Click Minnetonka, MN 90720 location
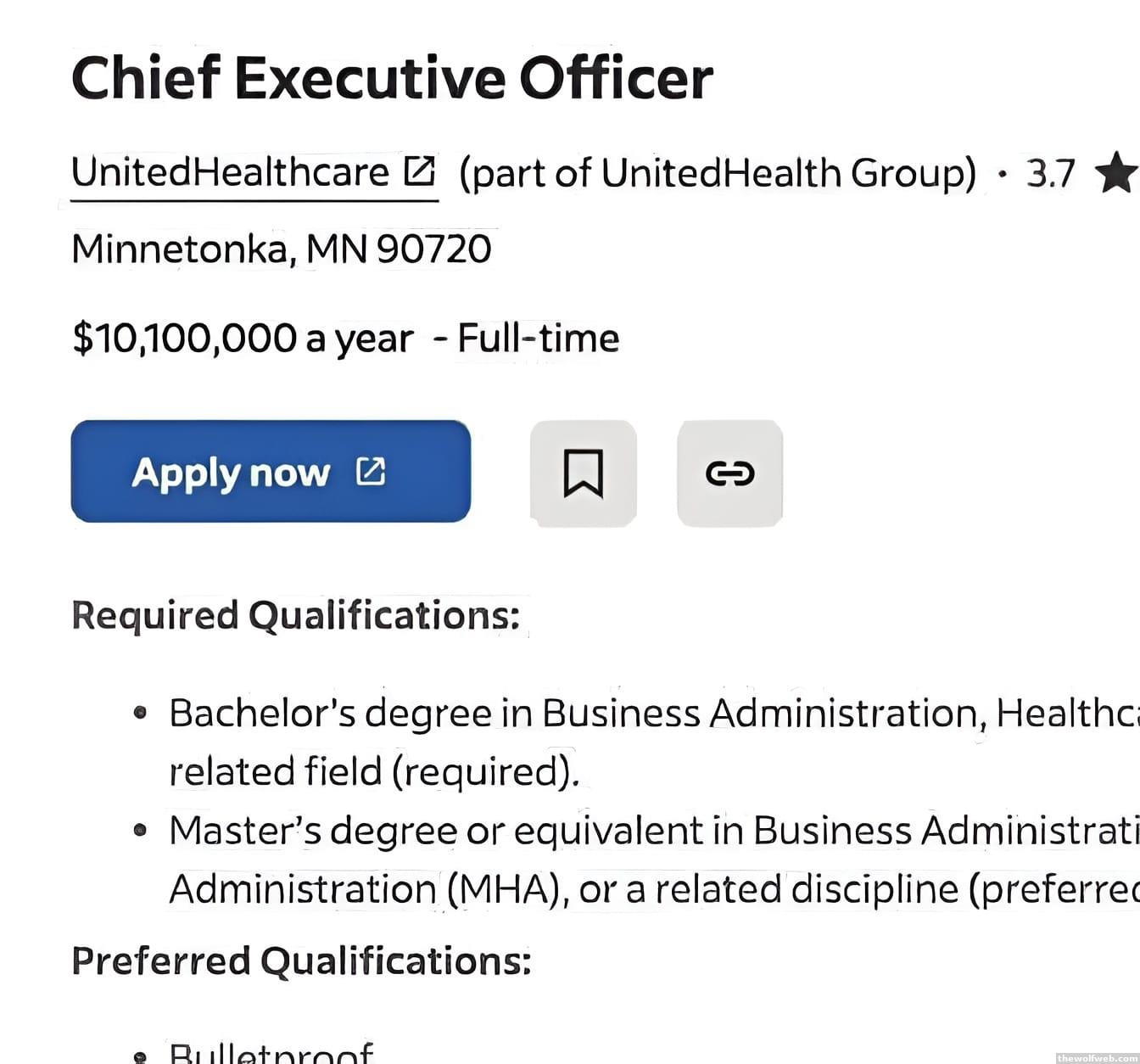1140x1064 pixels. coord(281,249)
